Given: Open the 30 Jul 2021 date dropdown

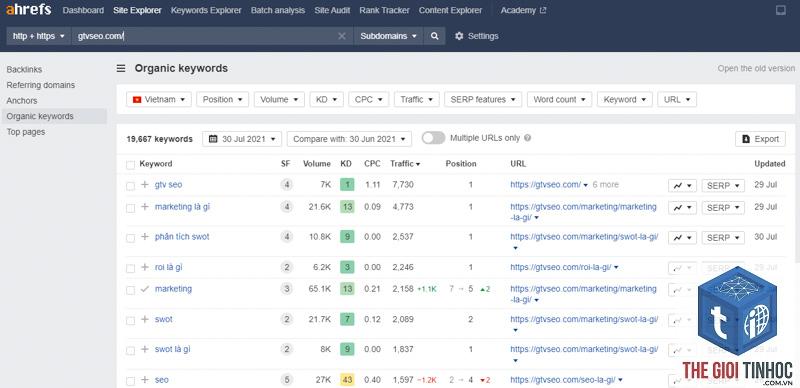Looking at the screenshot, I should (x=242, y=139).
